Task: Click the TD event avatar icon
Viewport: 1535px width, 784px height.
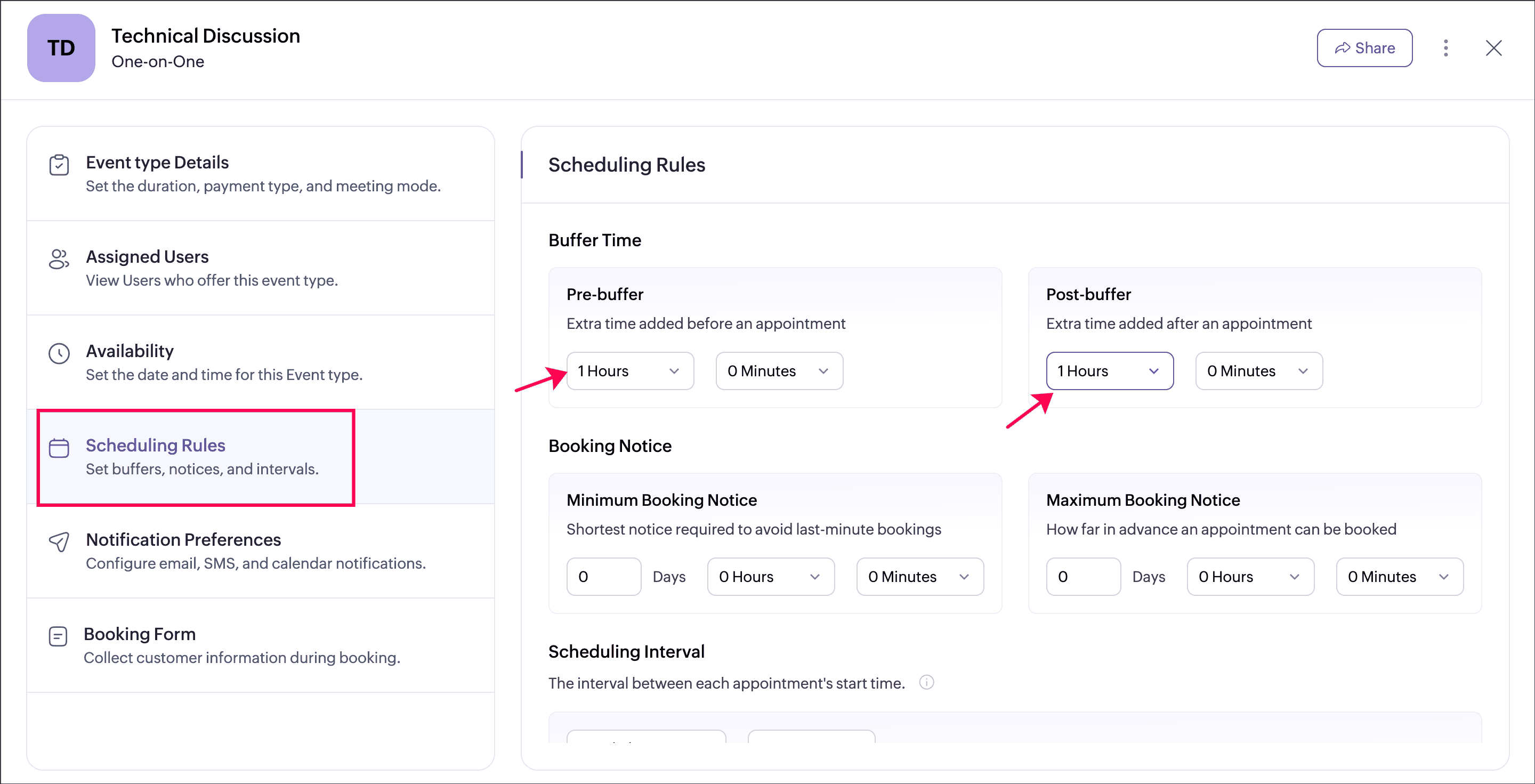Action: 61,47
